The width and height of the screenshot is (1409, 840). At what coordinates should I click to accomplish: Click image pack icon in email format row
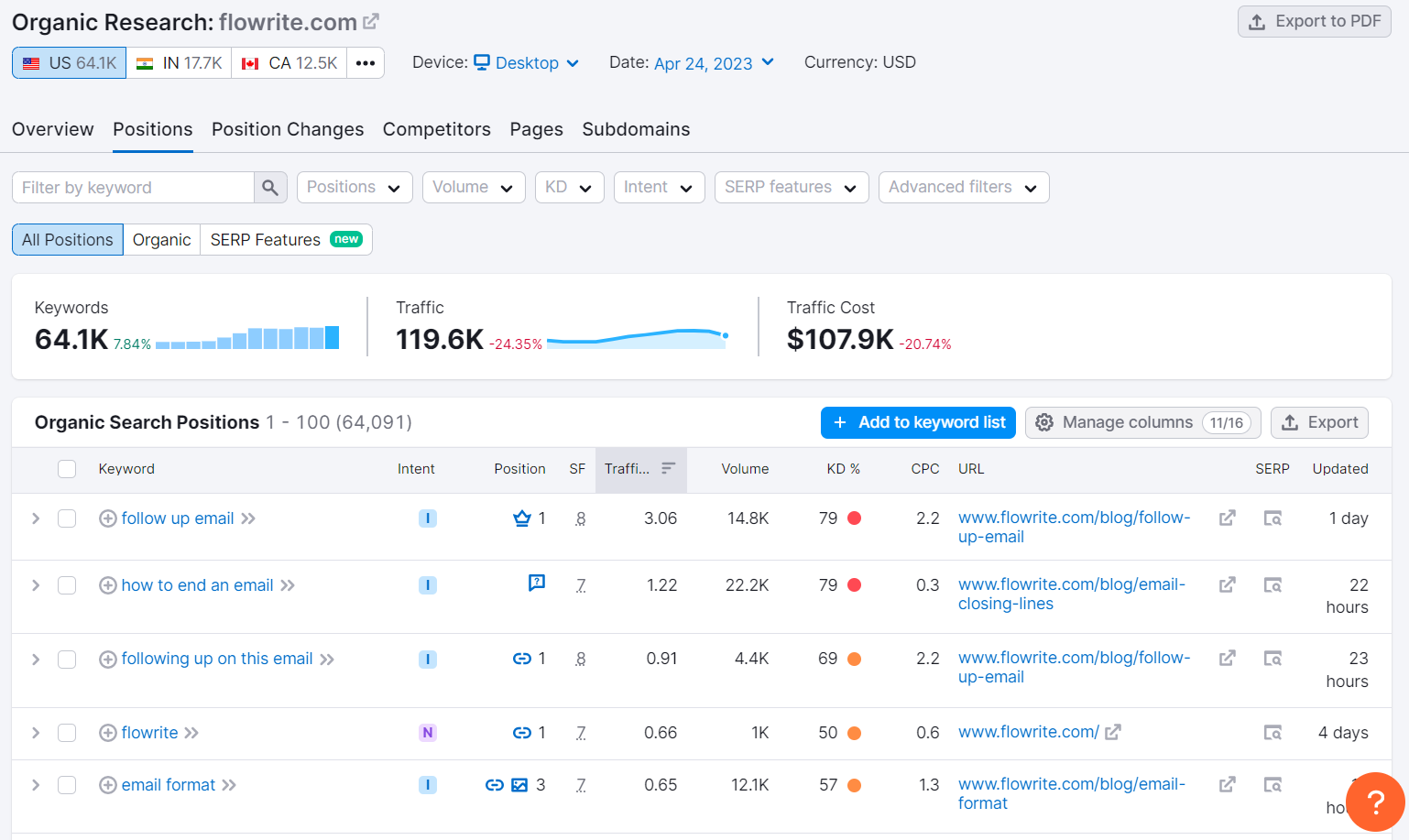(x=519, y=785)
